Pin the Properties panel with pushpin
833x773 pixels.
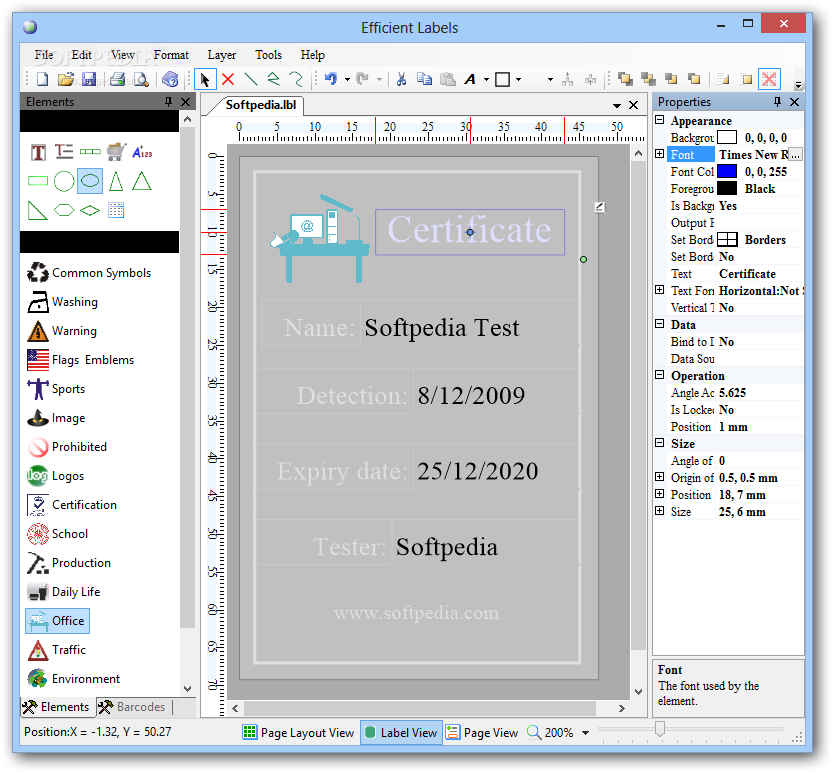click(777, 101)
